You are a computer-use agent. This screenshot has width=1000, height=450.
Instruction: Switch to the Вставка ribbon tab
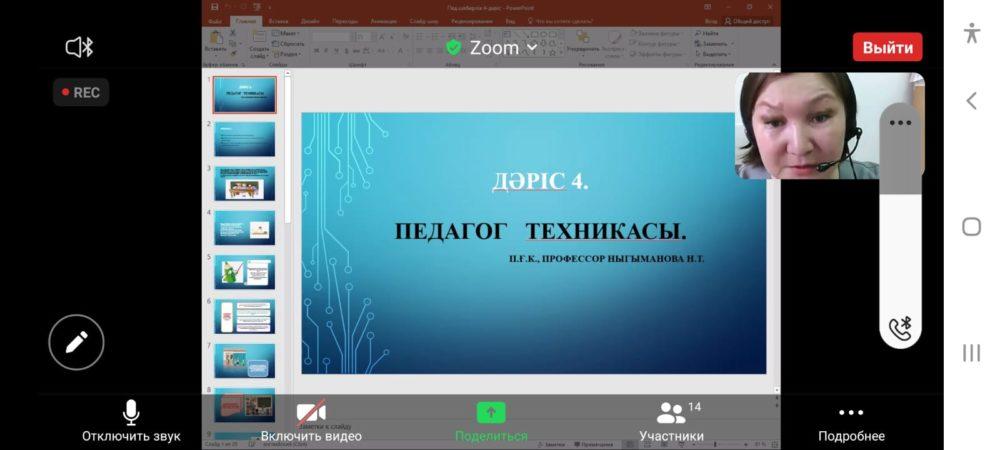coord(279,22)
